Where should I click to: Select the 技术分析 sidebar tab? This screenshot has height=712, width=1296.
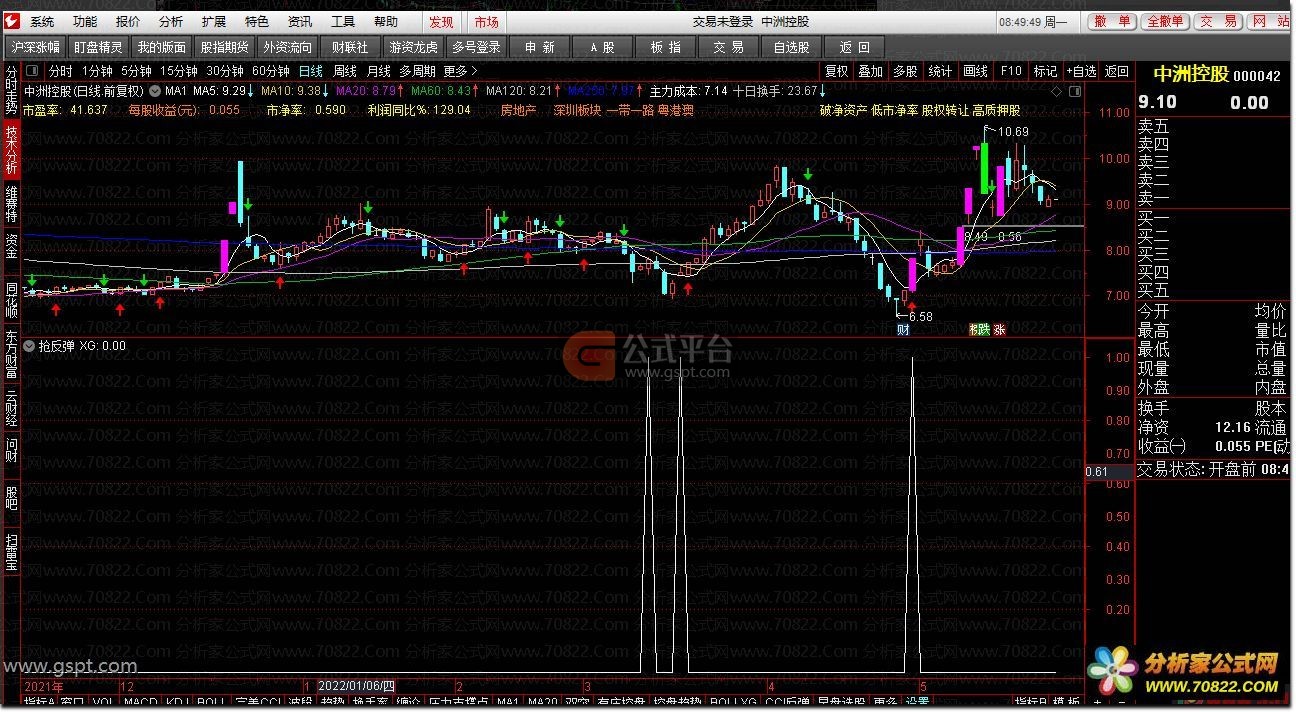pos(11,150)
